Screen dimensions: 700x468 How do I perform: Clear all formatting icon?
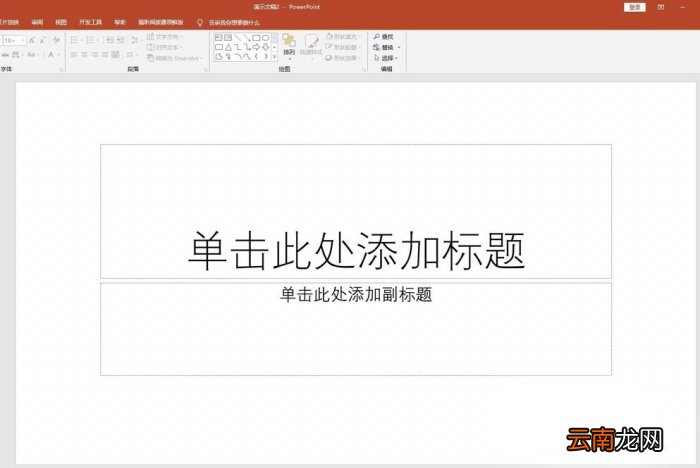click(x=56, y=40)
